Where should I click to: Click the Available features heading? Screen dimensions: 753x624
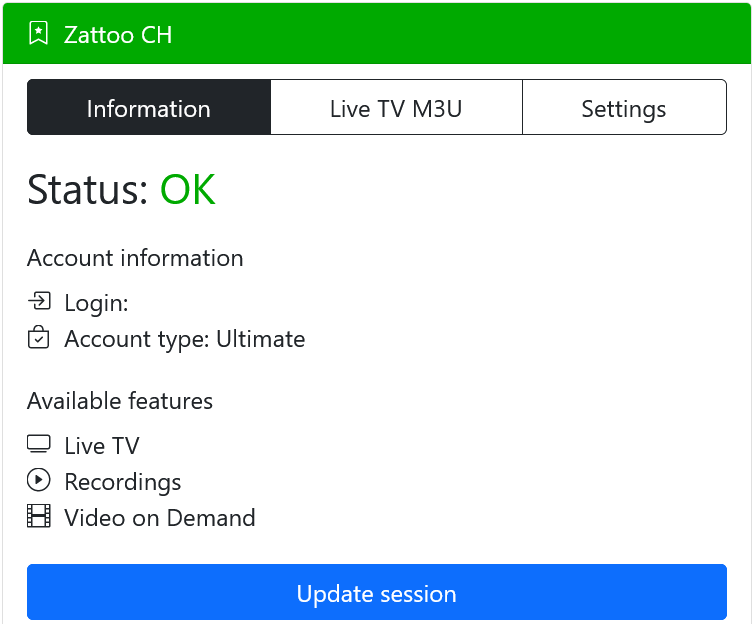tap(120, 401)
